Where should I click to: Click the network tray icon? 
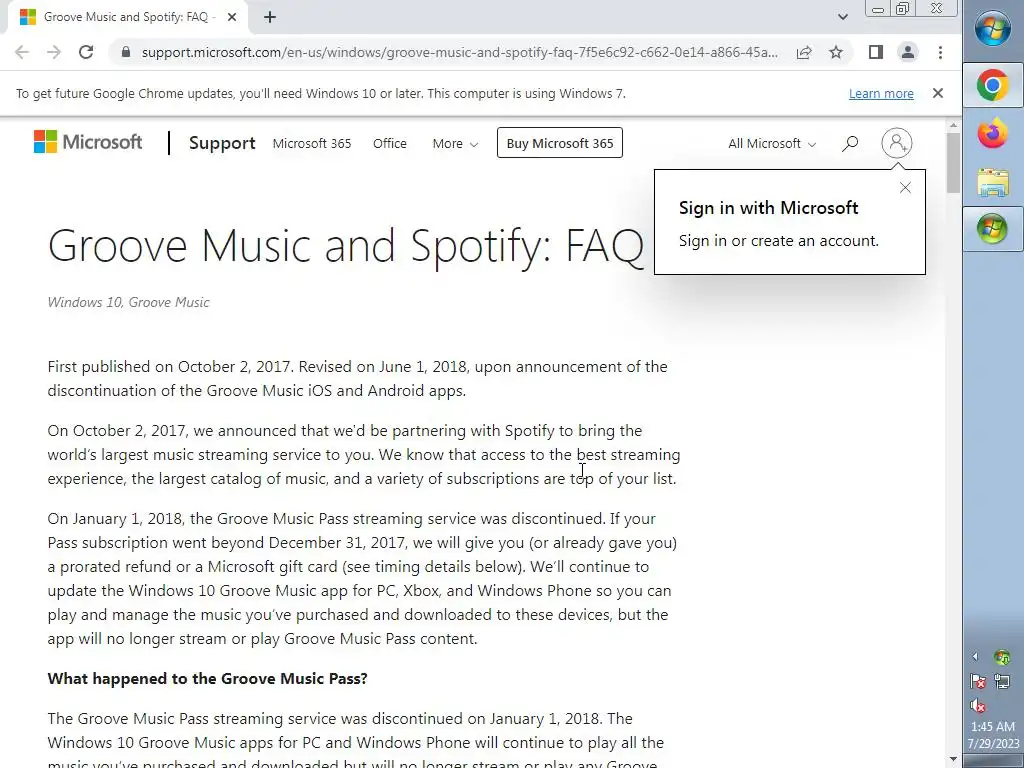(1002, 682)
